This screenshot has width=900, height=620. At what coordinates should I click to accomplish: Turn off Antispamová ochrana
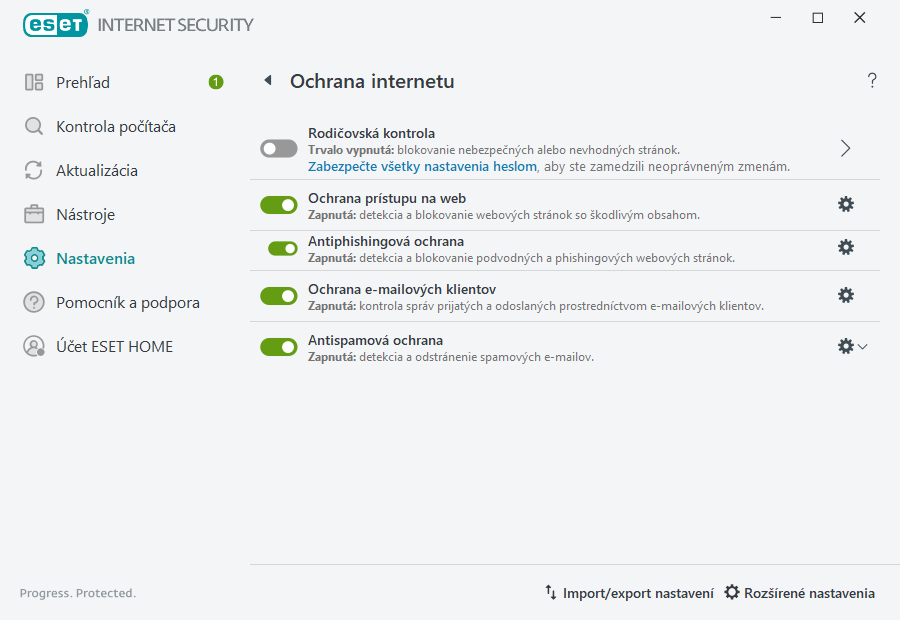tap(279, 346)
